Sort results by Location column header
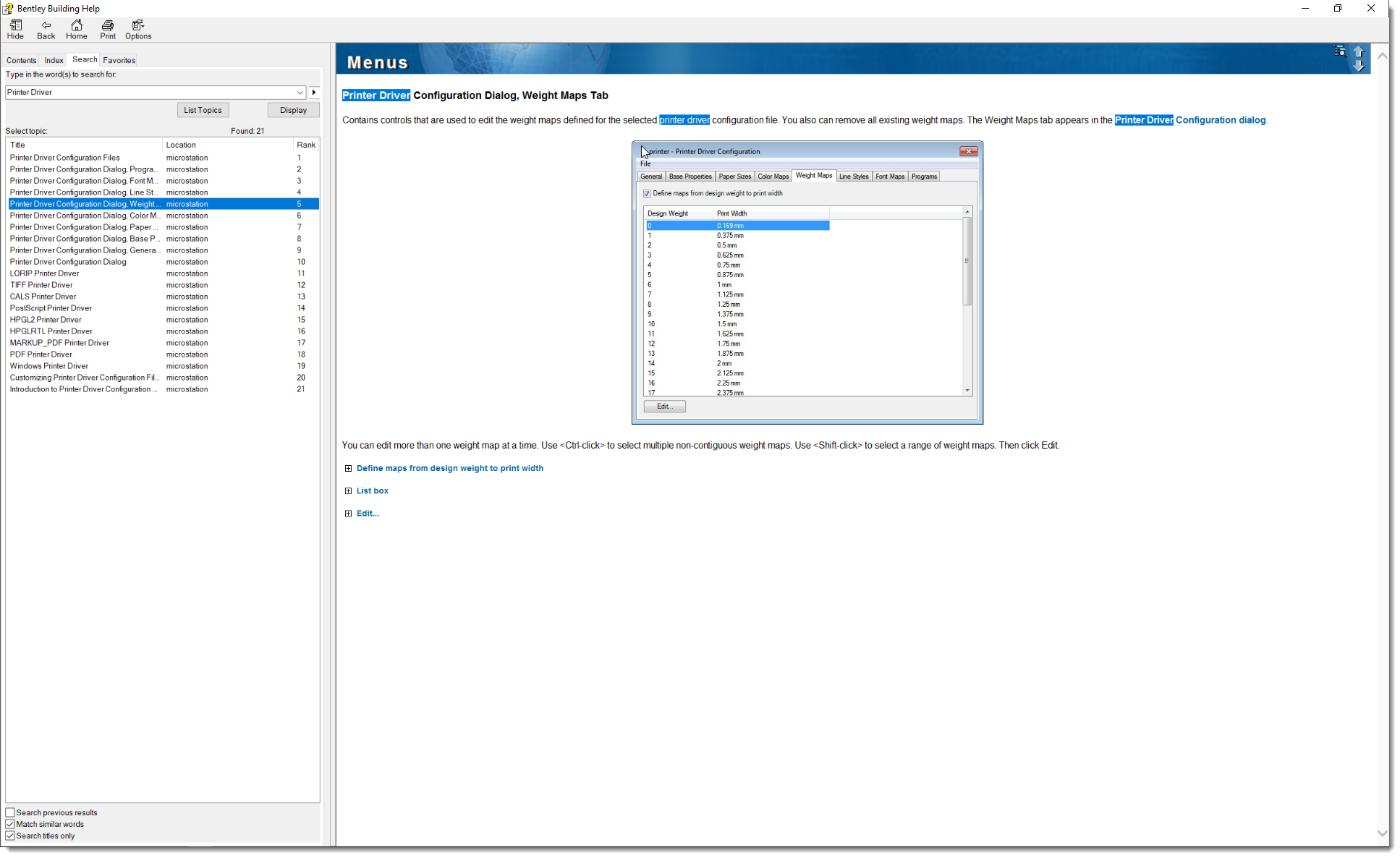This screenshot has height=858, width=1400. click(228, 145)
